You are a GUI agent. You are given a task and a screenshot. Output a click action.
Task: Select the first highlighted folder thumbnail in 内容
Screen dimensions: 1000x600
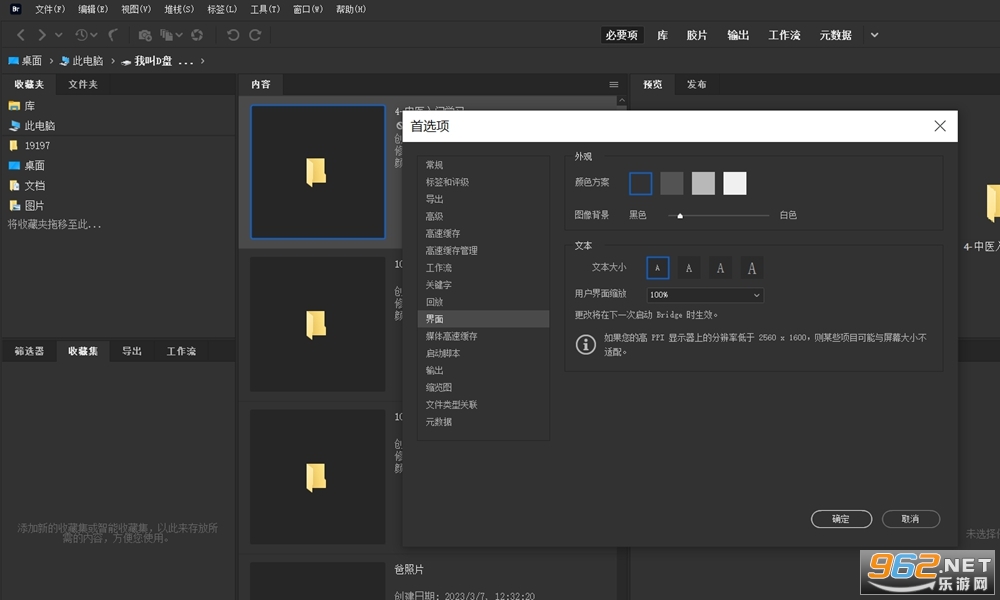pyautogui.click(x=318, y=172)
